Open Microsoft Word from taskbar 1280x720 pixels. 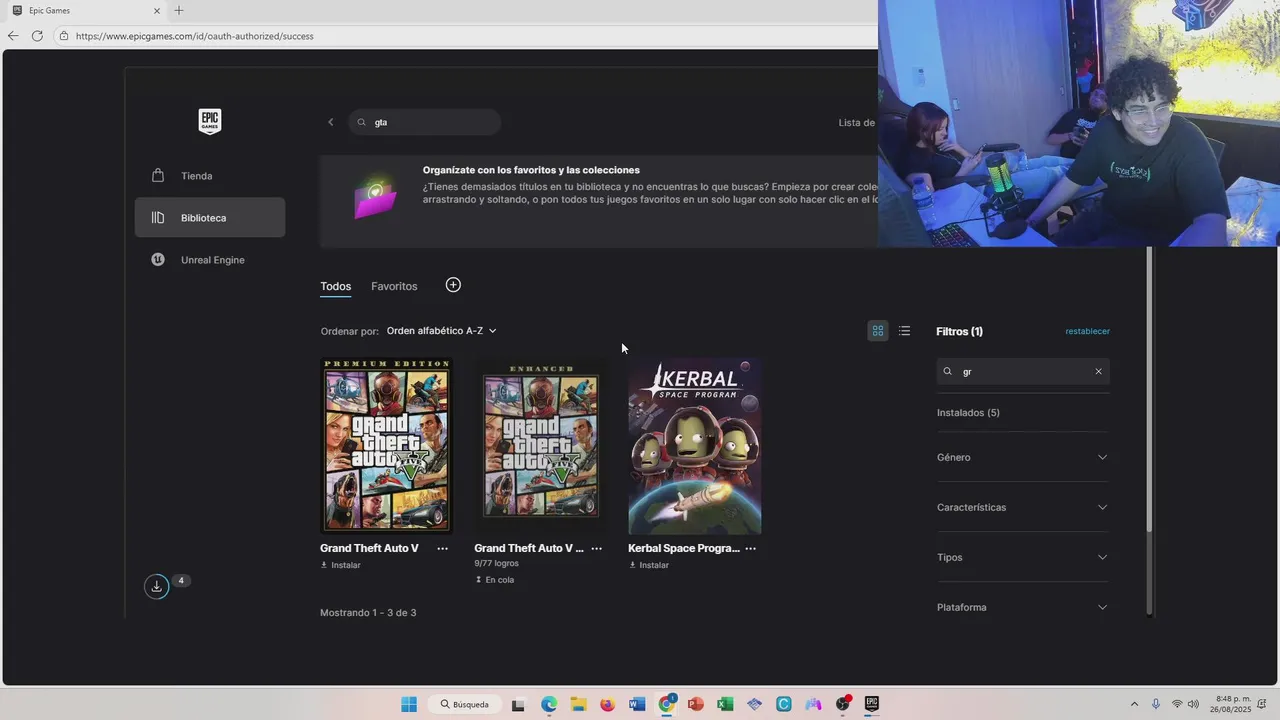pos(637,704)
